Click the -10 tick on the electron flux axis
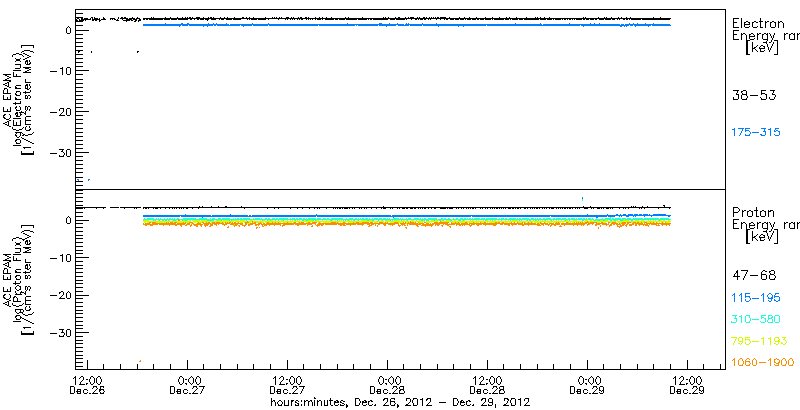This screenshot has width=800, height=410. [x=60, y=71]
